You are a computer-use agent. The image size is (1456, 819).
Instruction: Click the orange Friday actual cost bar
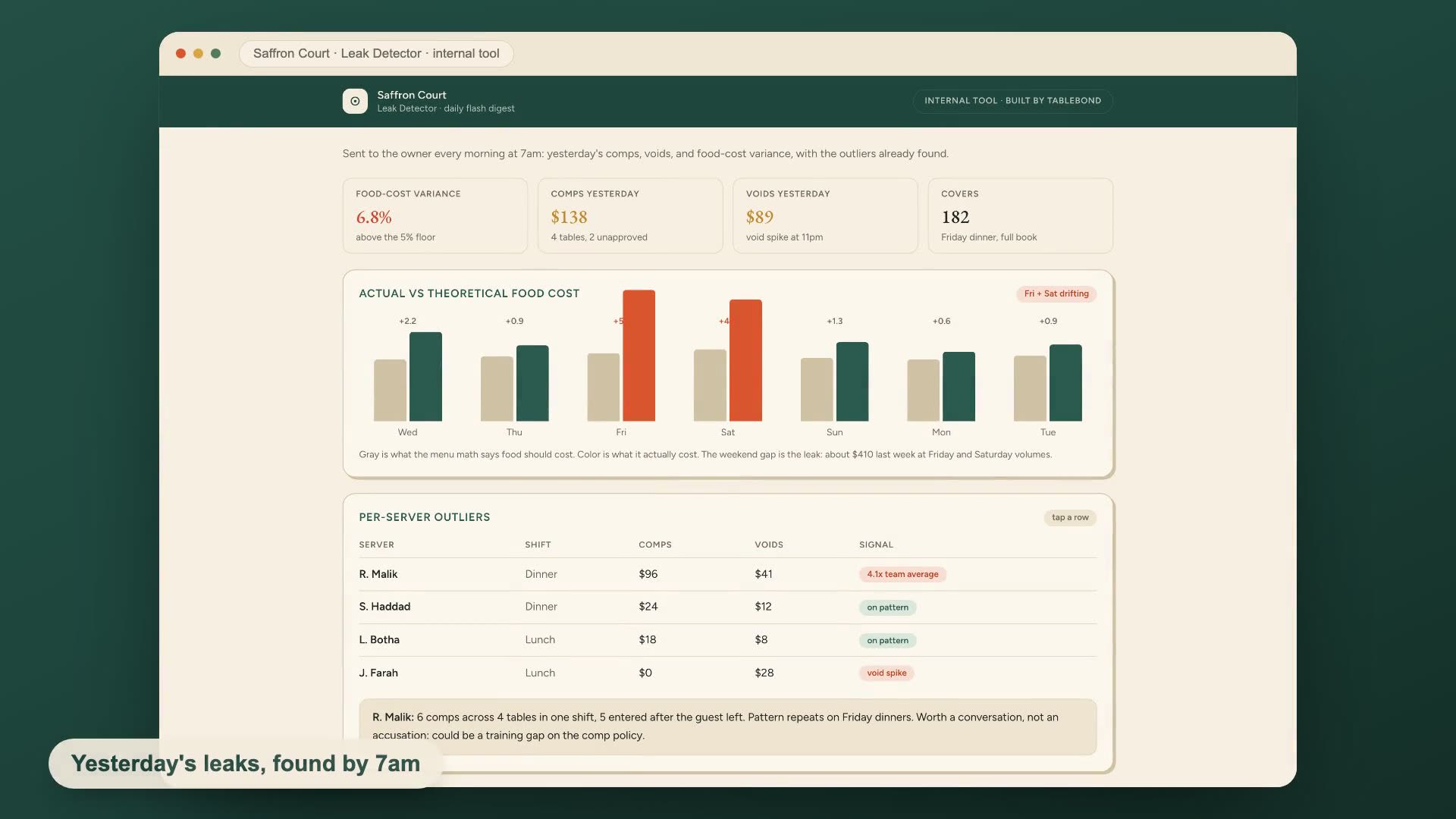pos(639,356)
